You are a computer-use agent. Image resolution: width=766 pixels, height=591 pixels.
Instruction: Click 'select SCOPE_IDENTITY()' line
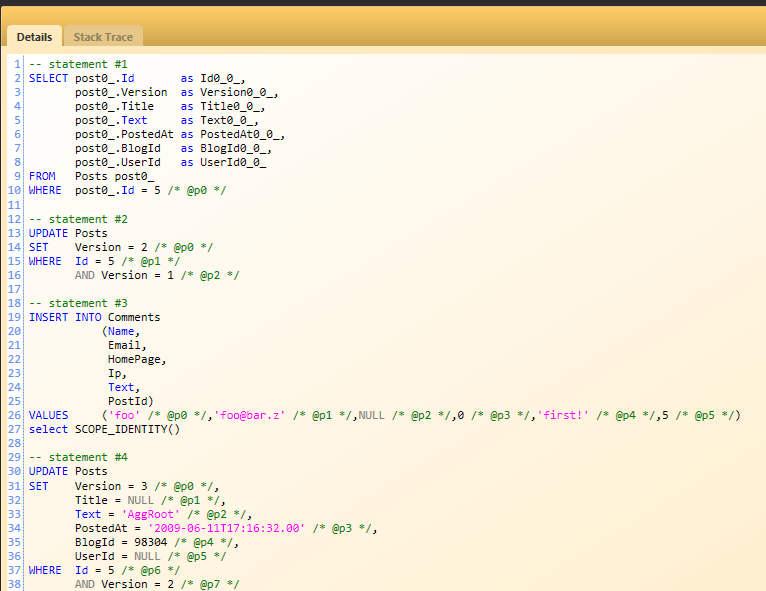tap(104, 429)
